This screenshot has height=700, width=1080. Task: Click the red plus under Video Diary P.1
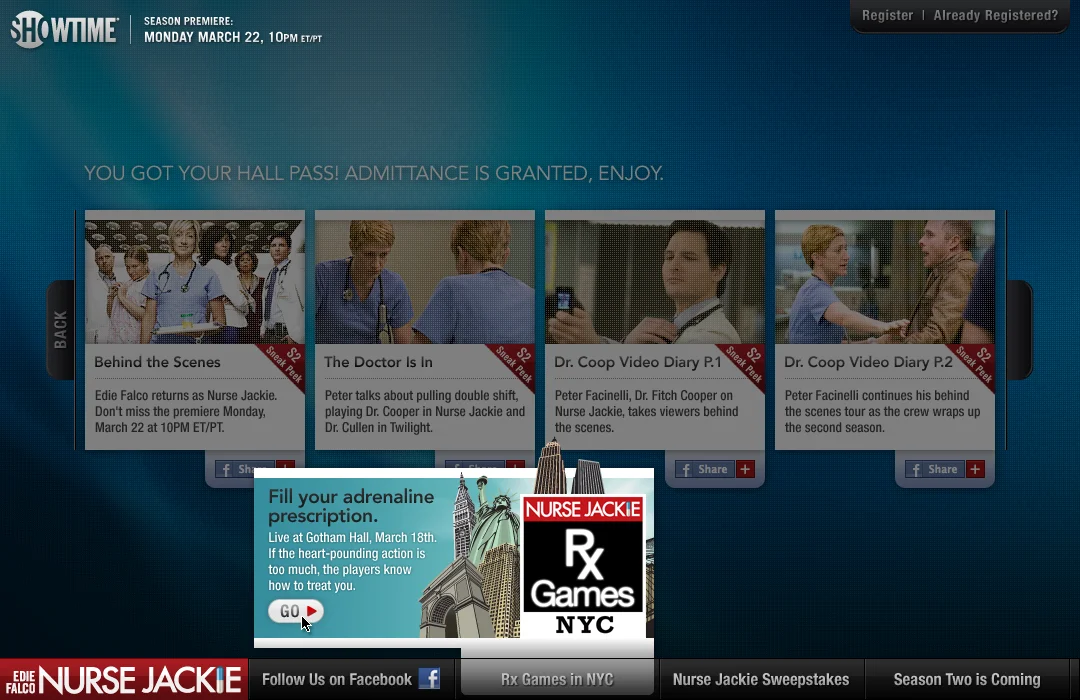745,469
